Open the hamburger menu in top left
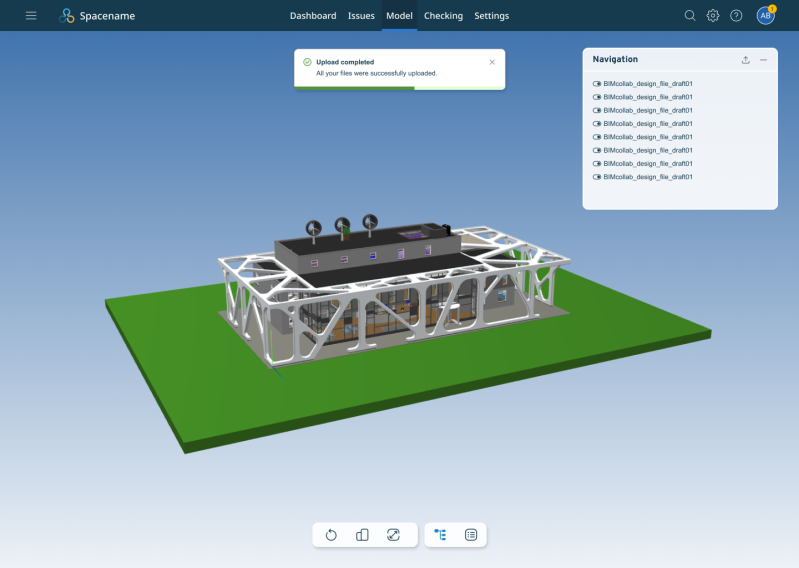The height and width of the screenshot is (568, 799). tap(31, 16)
